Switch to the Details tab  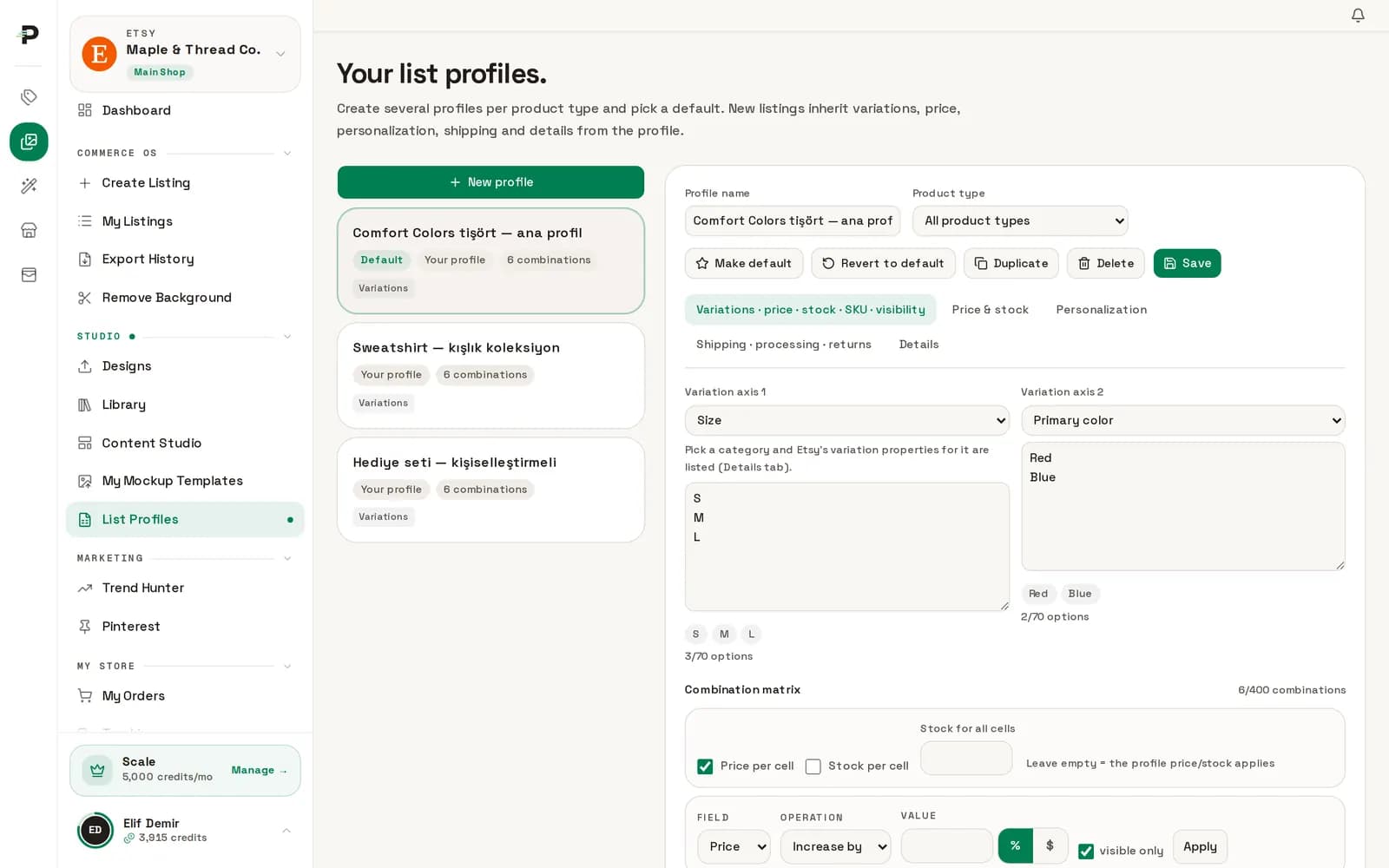click(x=918, y=345)
